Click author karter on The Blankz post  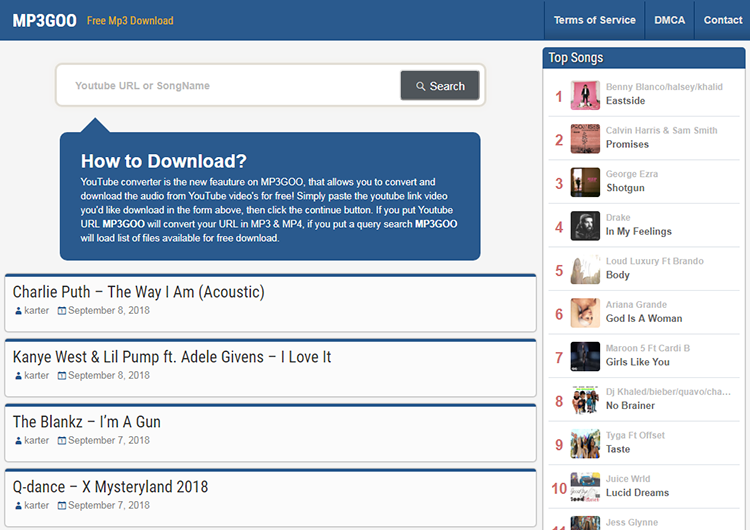pos(37,441)
